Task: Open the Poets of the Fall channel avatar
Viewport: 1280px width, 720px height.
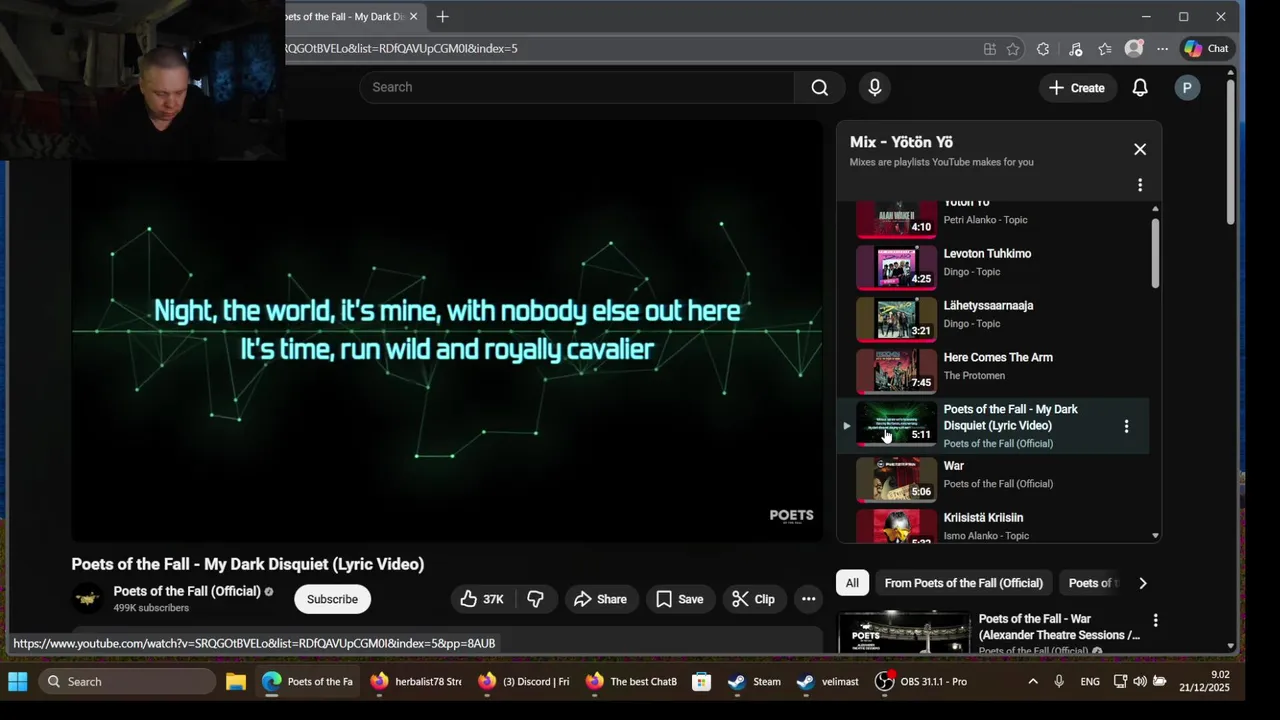Action: tap(88, 598)
